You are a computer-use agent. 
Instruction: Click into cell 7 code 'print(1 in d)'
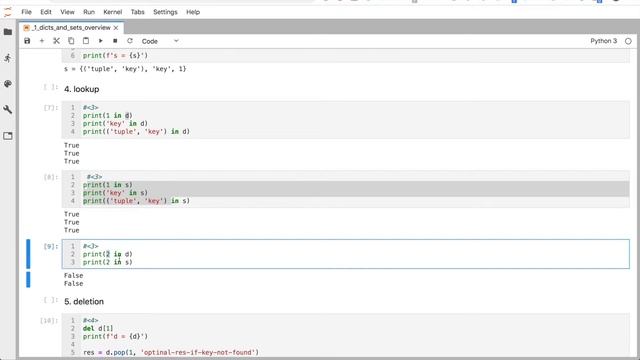(x=107, y=116)
